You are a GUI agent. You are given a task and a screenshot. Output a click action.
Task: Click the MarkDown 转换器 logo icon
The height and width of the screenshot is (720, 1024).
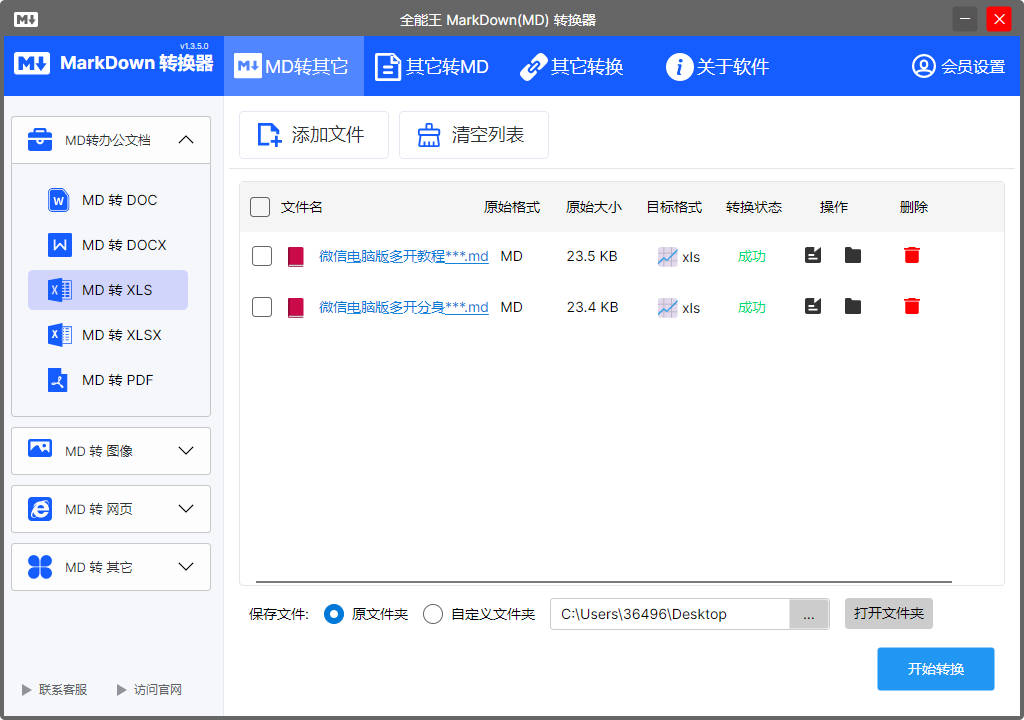32,63
